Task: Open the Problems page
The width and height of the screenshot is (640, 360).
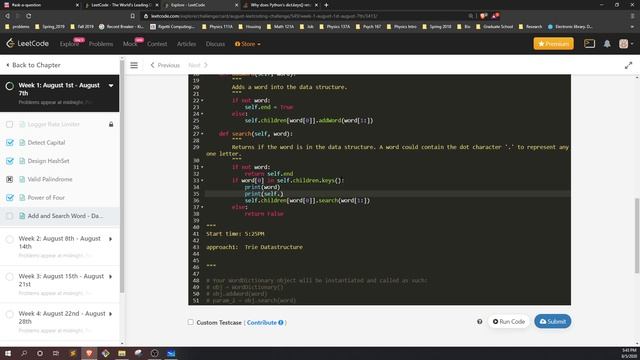Action: [x=101, y=44]
